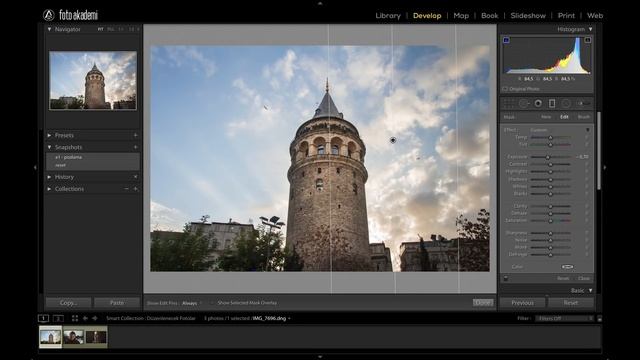Screen dimensions: 640x360
Task: Go back with filmstrip left arrow
Action: pos(85,318)
